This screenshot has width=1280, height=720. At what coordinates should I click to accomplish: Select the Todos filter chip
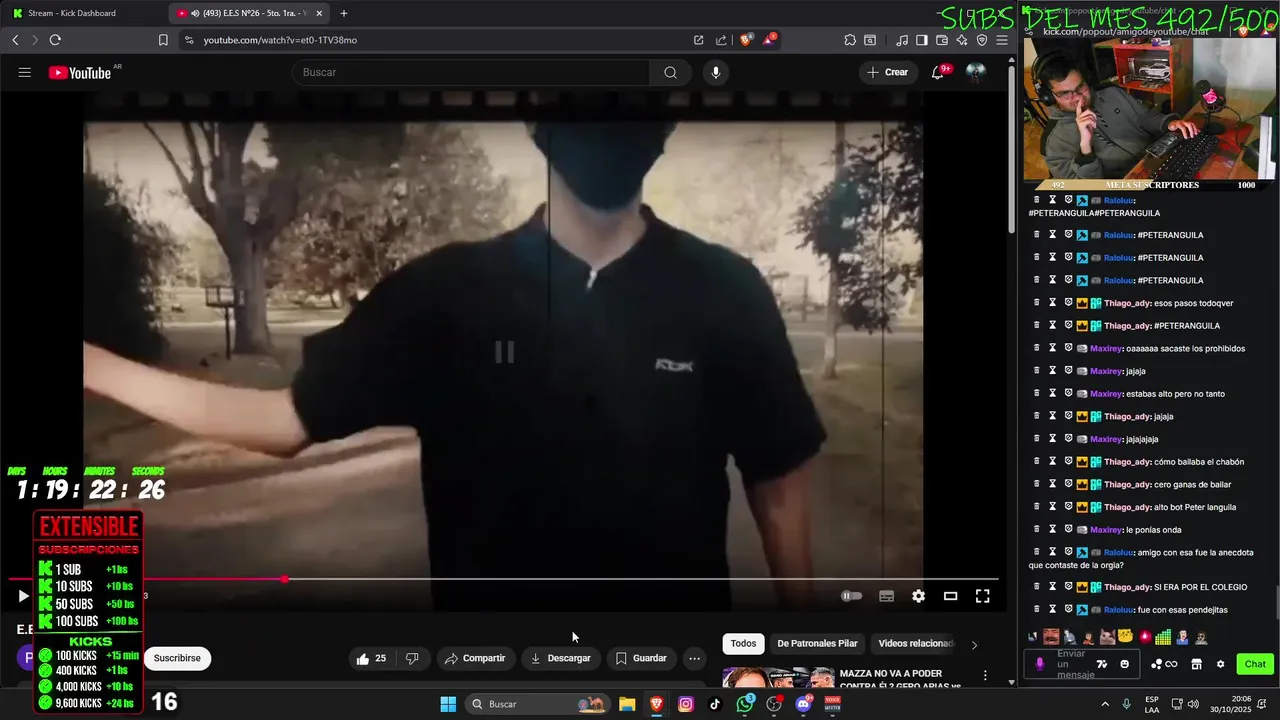pos(743,644)
